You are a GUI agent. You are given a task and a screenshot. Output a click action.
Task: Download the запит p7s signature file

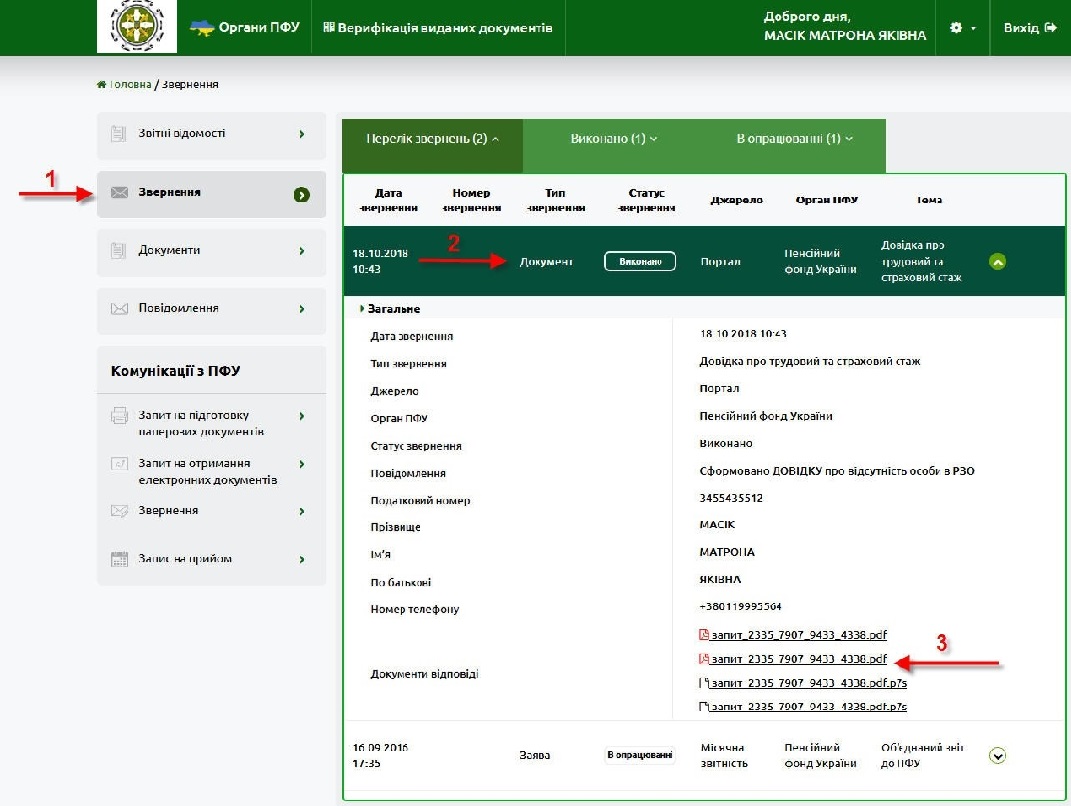[x=795, y=684]
